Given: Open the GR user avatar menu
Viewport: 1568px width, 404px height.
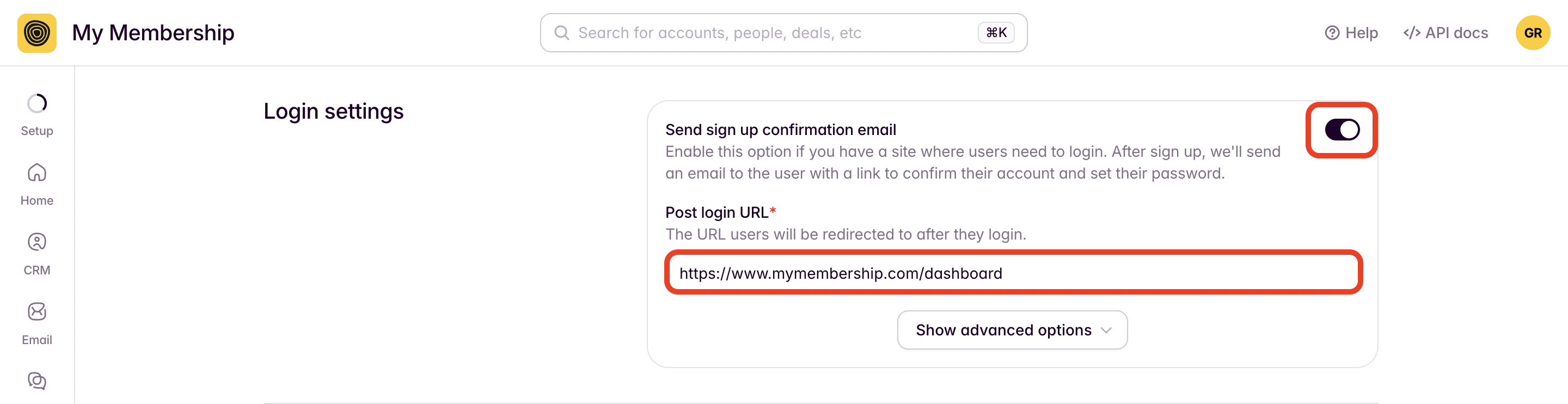Looking at the screenshot, I should click(x=1532, y=33).
